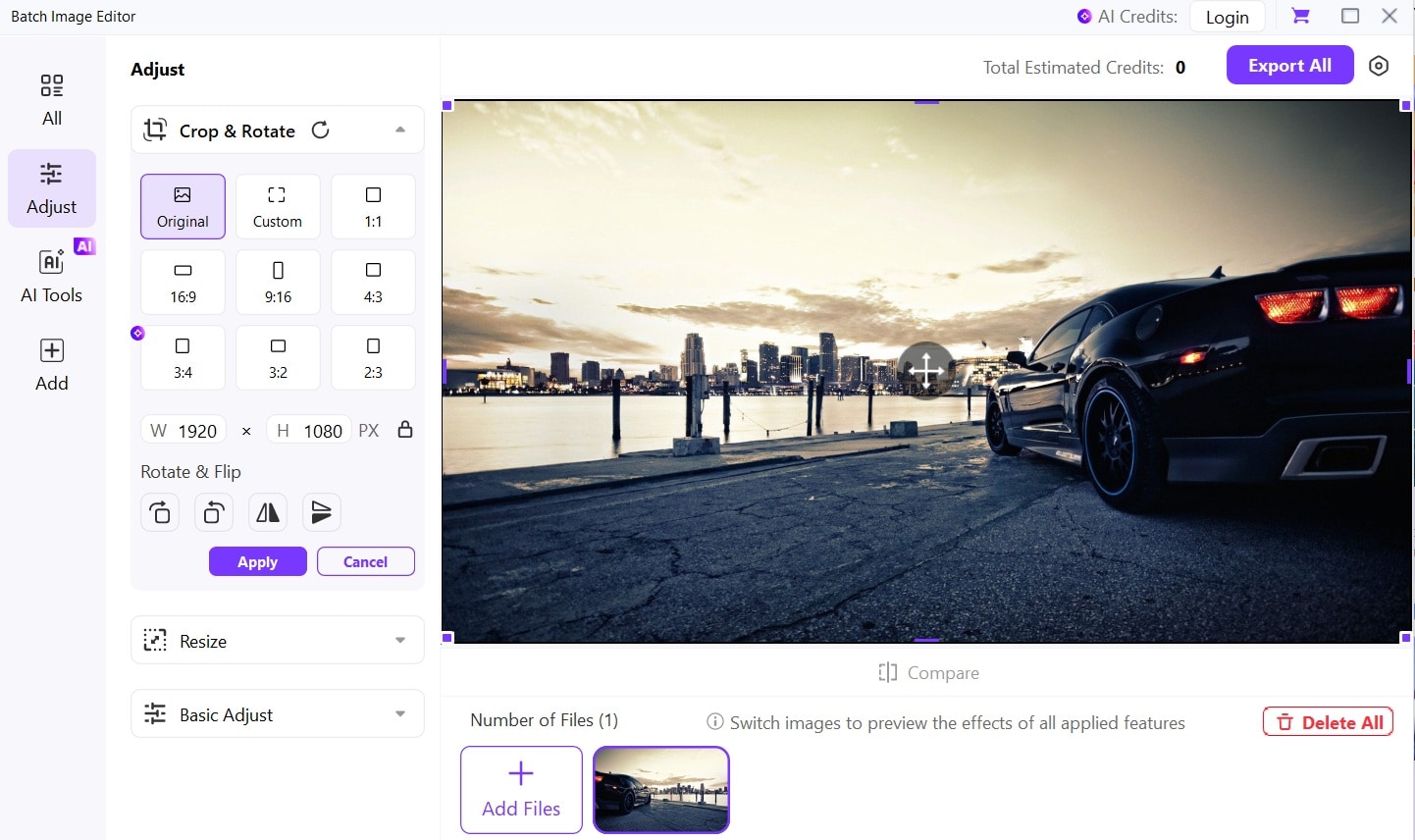Click the bottom-left crop corner handle
The image size is (1415, 840).
coord(447,638)
